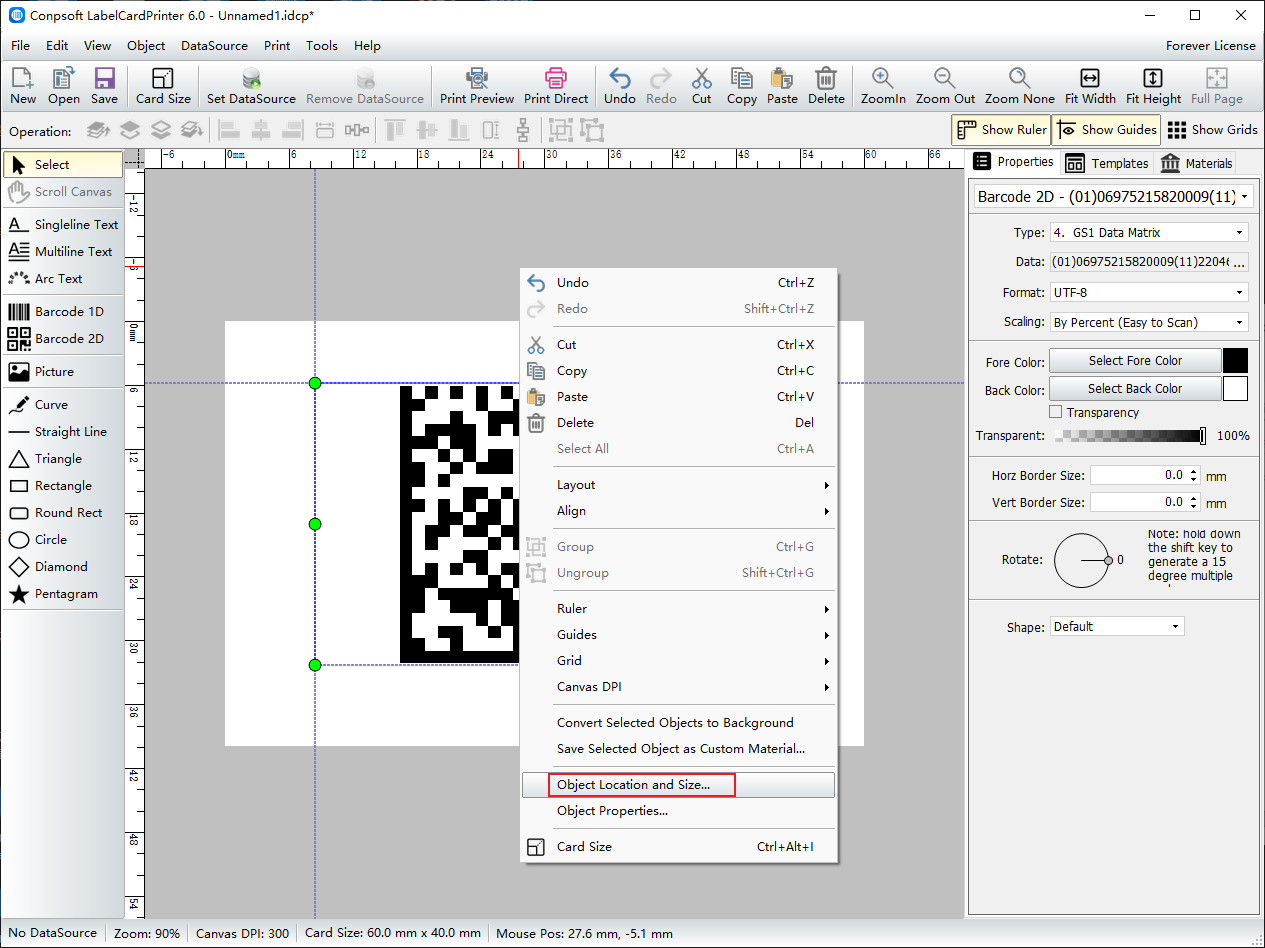Expand the Guides submenu
This screenshot has height=948, width=1265.
pyautogui.click(x=678, y=635)
